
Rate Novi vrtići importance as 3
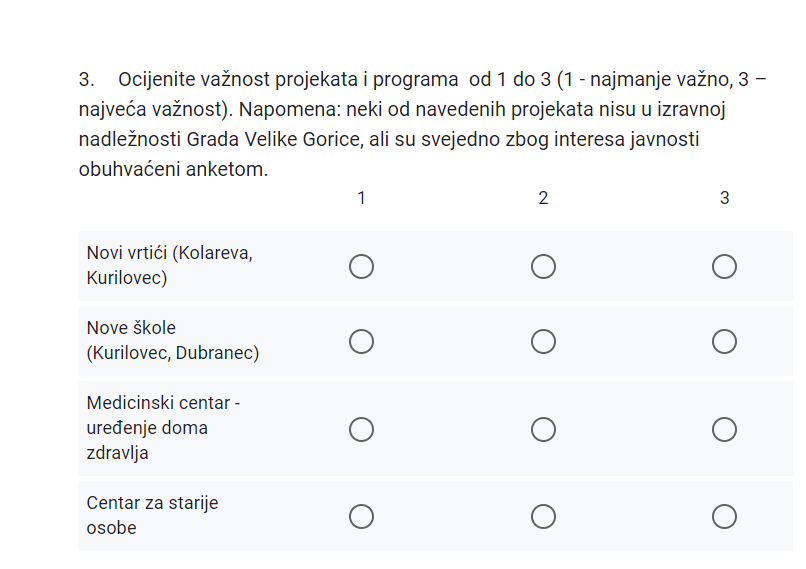(x=724, y=266)
